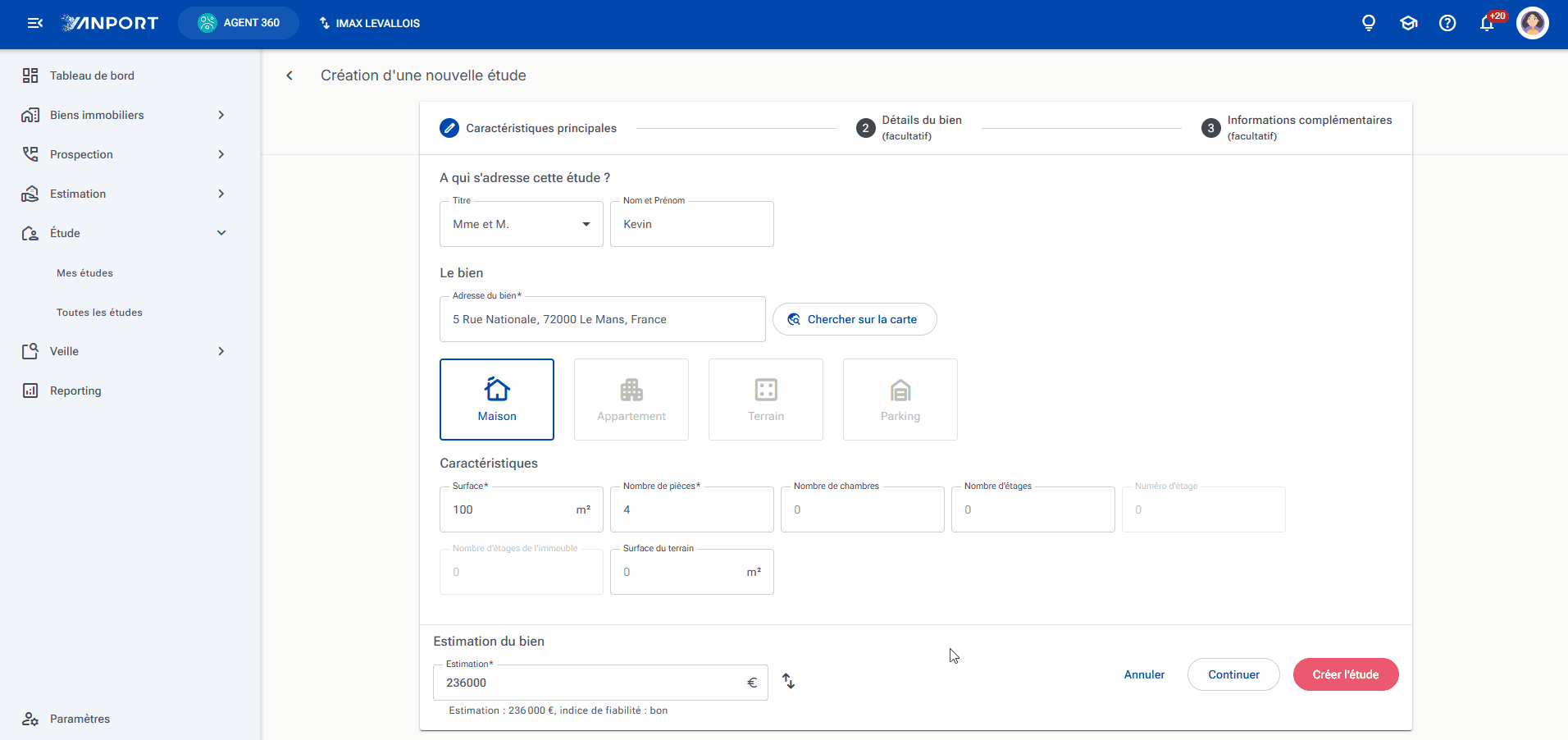This screenshot has width=1568, height=740.
Task: Open the help question mark icon
Action: (1447, 23)
